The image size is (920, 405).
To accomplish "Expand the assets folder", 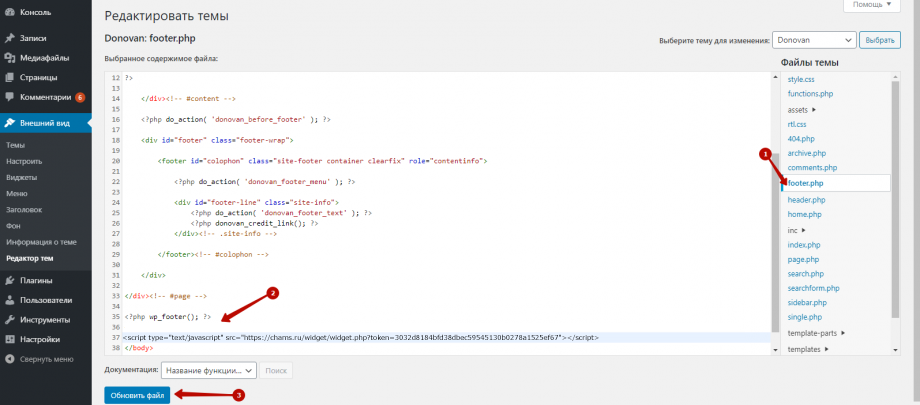I will click(x=802, y=109).
